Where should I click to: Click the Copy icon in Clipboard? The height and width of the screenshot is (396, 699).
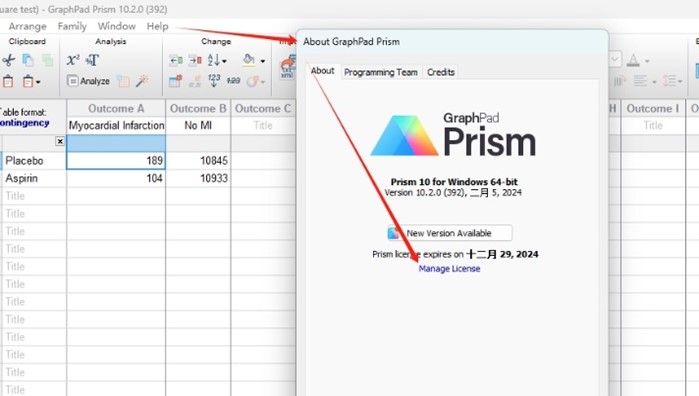point(28,60)
